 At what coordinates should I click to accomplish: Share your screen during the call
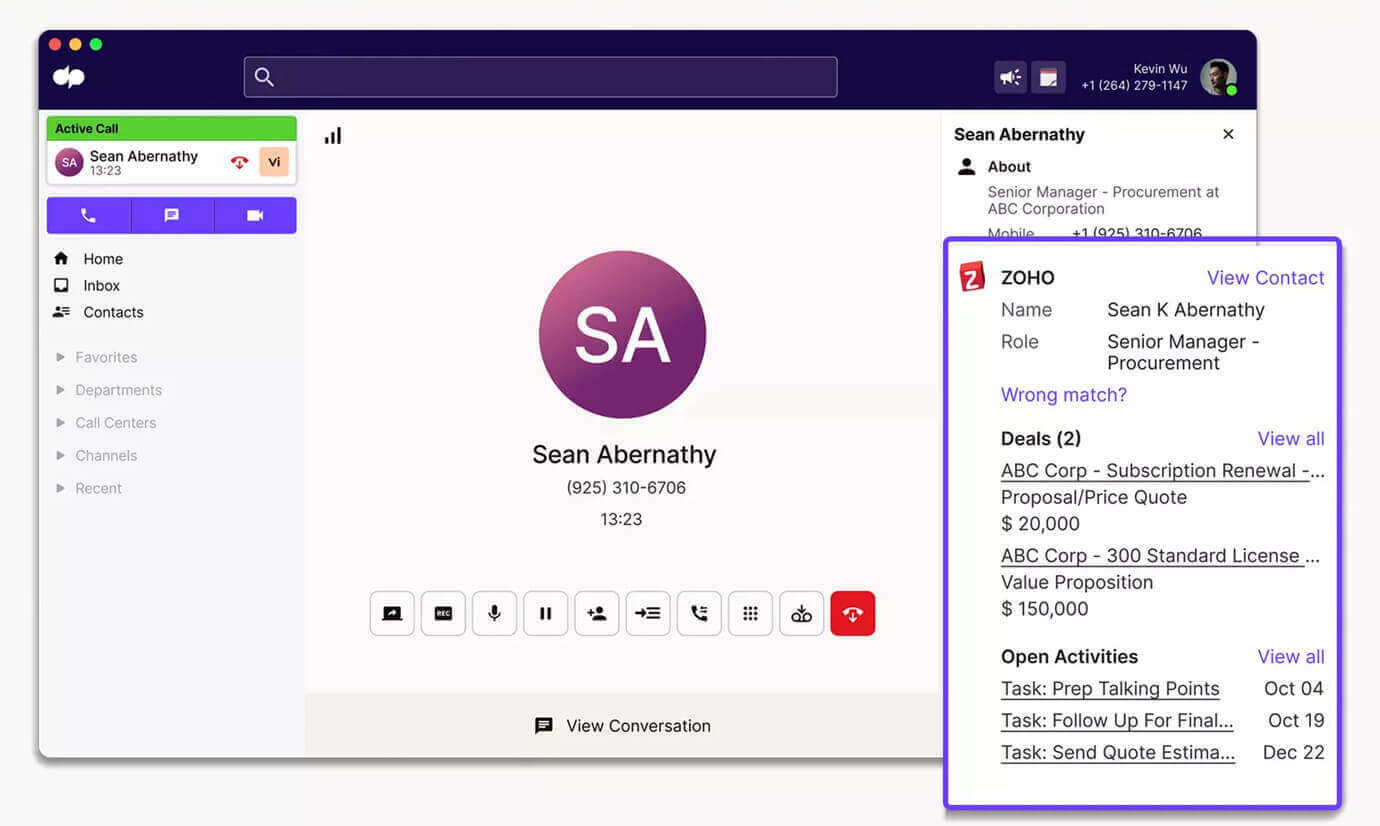pos(391,613)
